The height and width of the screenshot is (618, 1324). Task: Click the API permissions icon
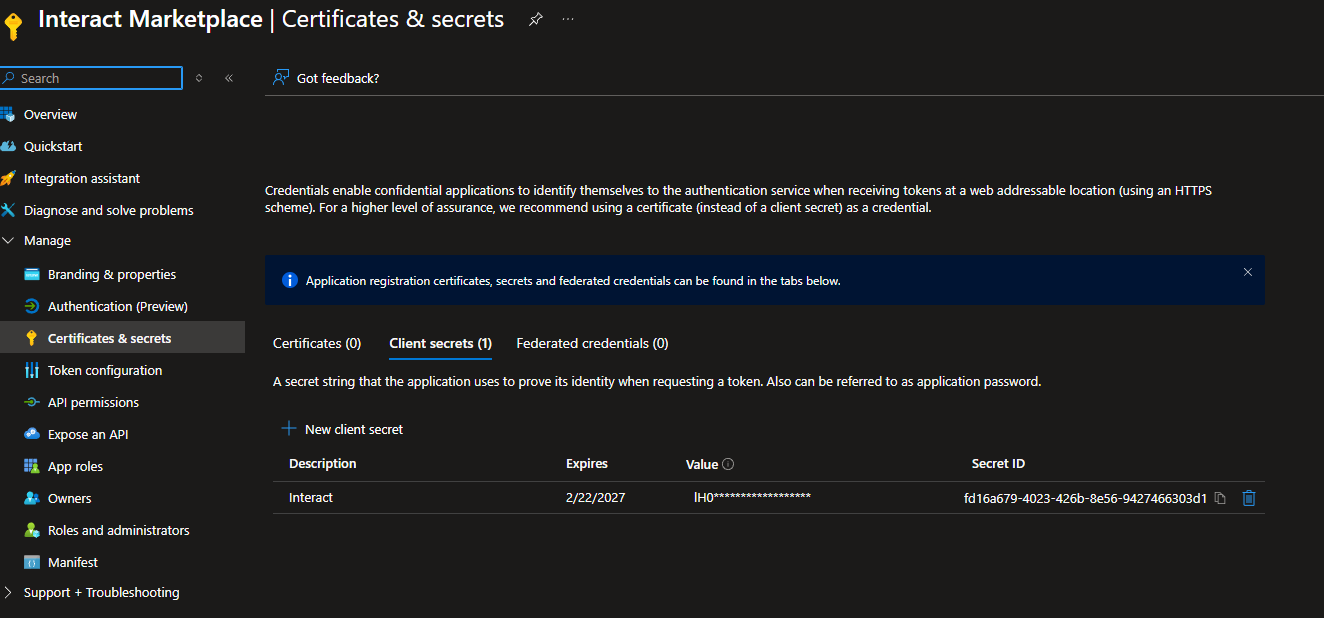point(31,402)
